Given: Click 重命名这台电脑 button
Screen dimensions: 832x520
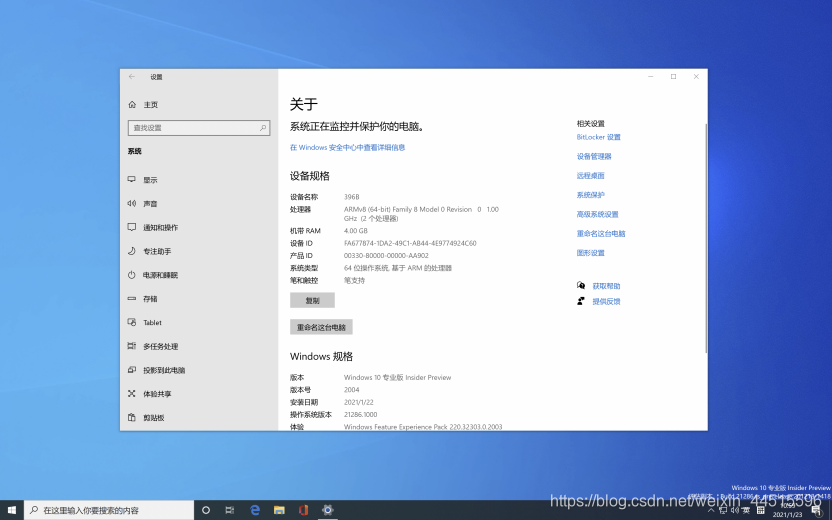Looking at the screenshot, I should (321, 327).
